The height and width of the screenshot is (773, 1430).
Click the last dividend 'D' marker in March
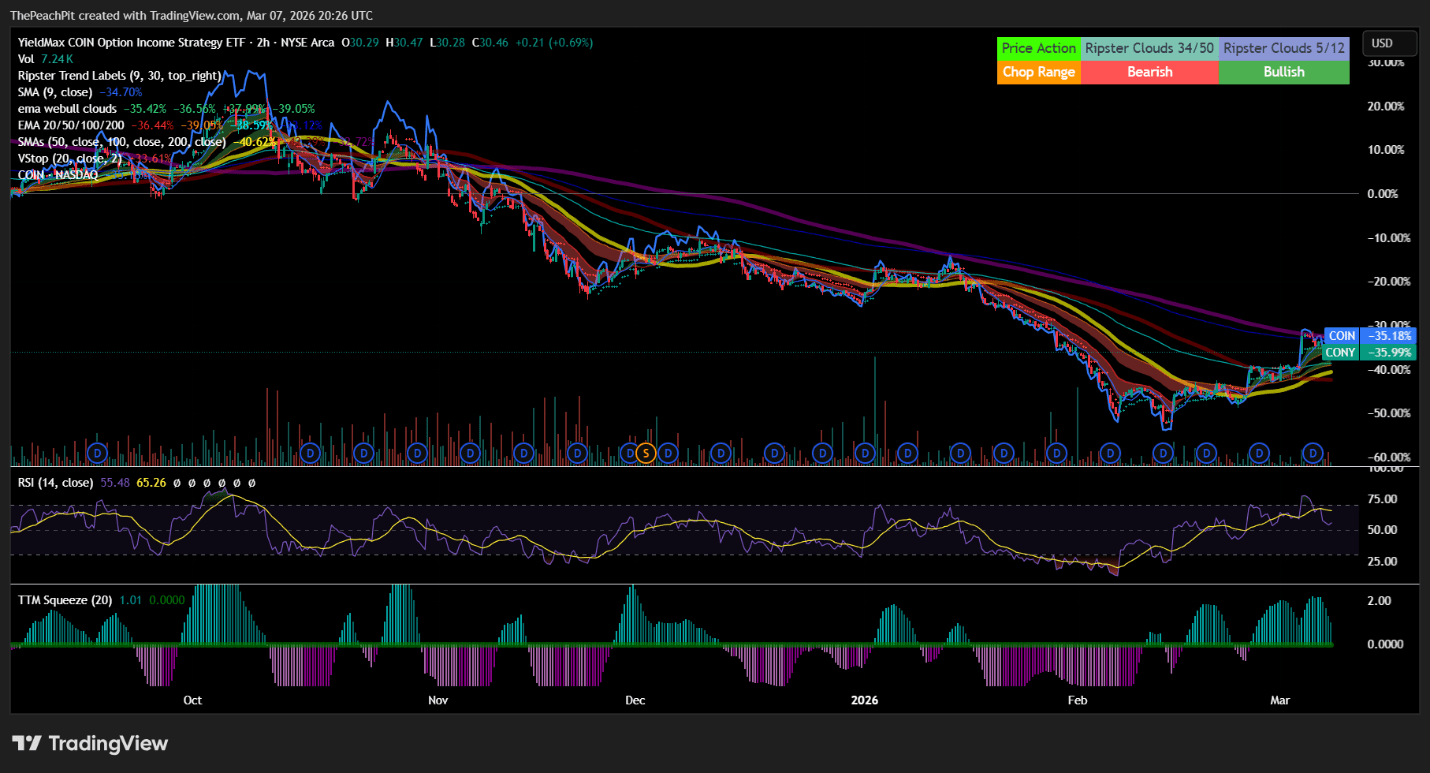point(1312,453)
